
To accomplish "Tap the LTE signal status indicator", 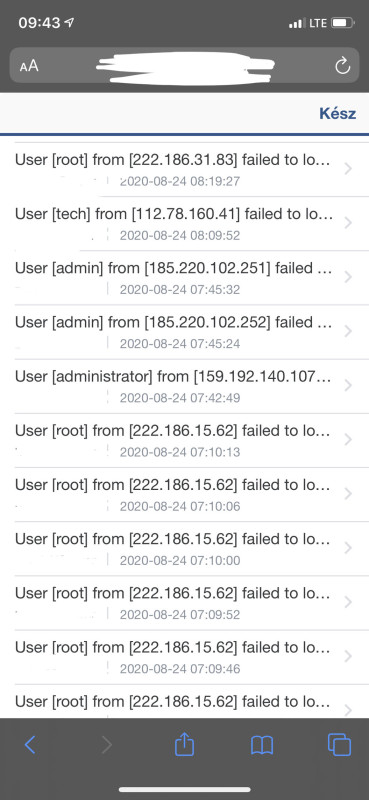I will tap(317, 23).
